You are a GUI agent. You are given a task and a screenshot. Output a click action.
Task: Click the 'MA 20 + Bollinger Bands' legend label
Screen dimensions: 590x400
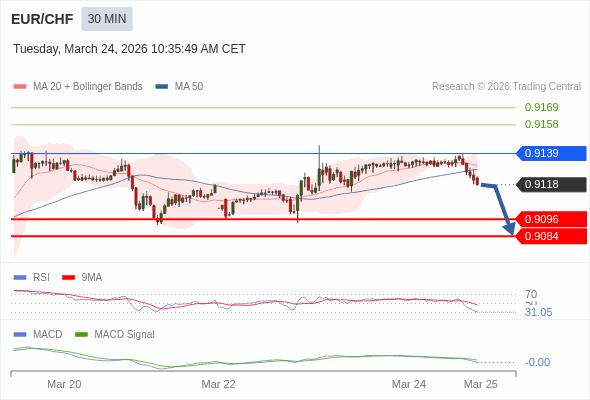coord(88,87)
